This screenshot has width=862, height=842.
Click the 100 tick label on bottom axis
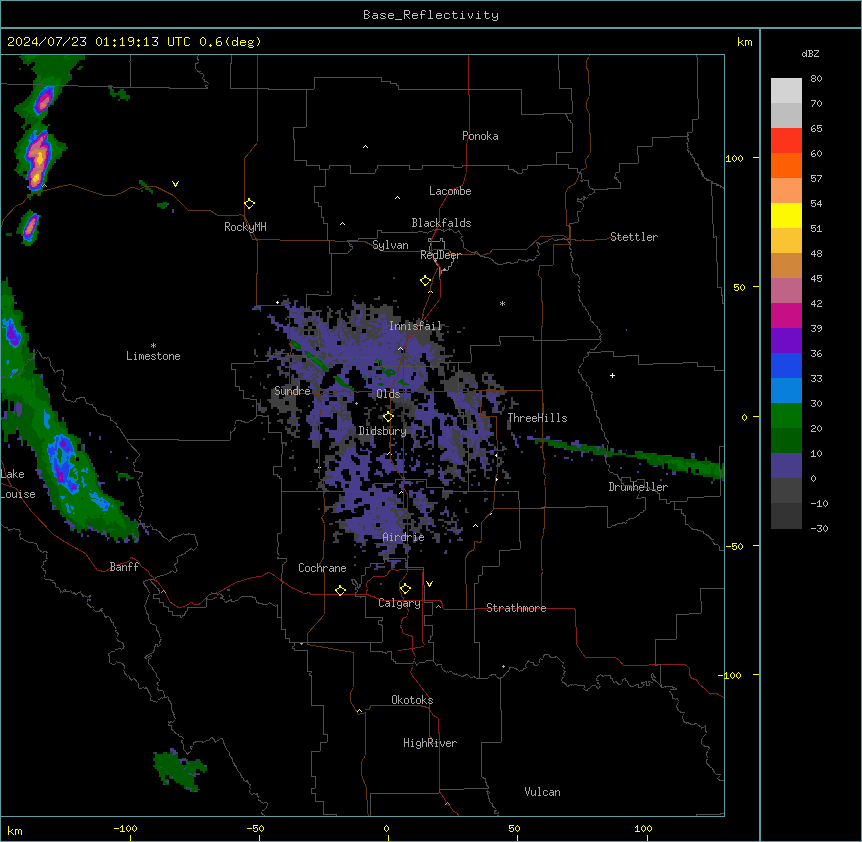[643, 828]
